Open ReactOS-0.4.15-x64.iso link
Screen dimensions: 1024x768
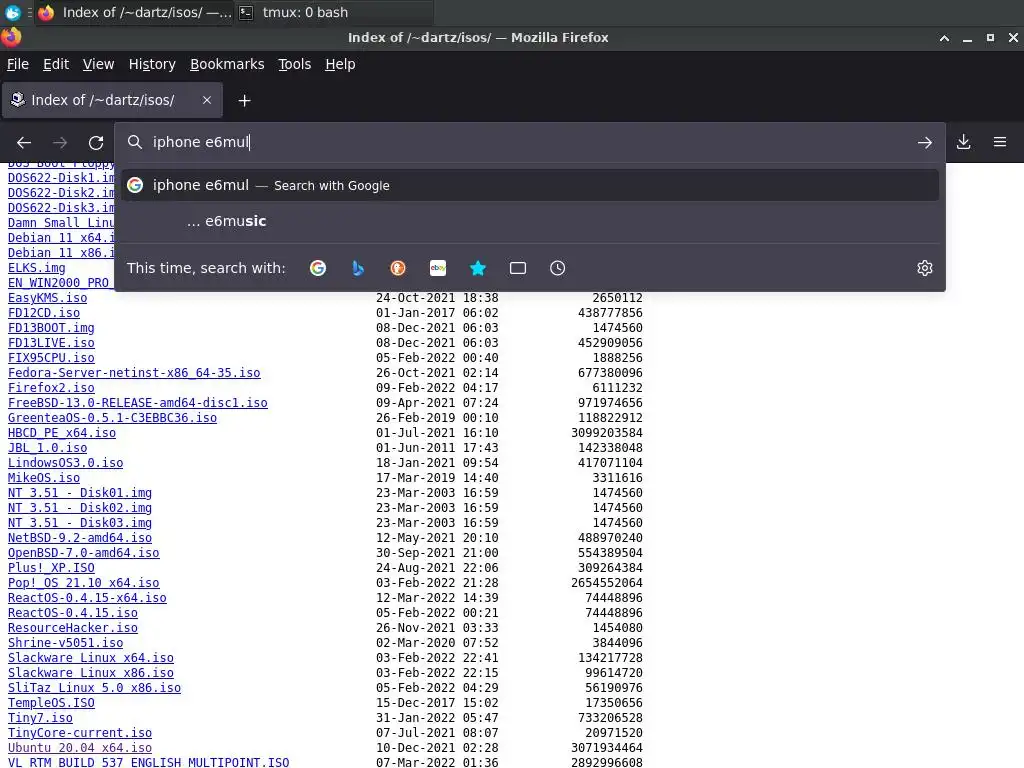tap(87, 598)
